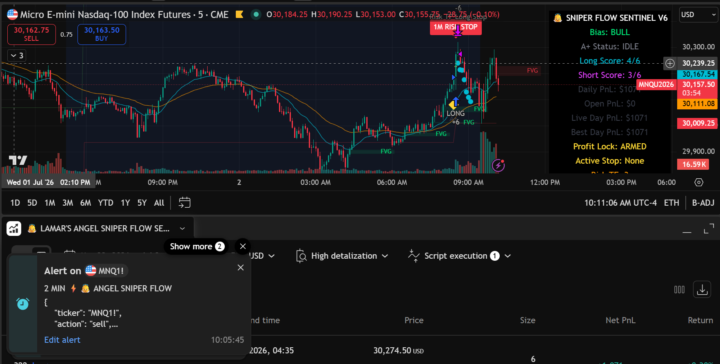Select the 5D time range
This screenshot has height=364, width=720.
tap(32, 202)
